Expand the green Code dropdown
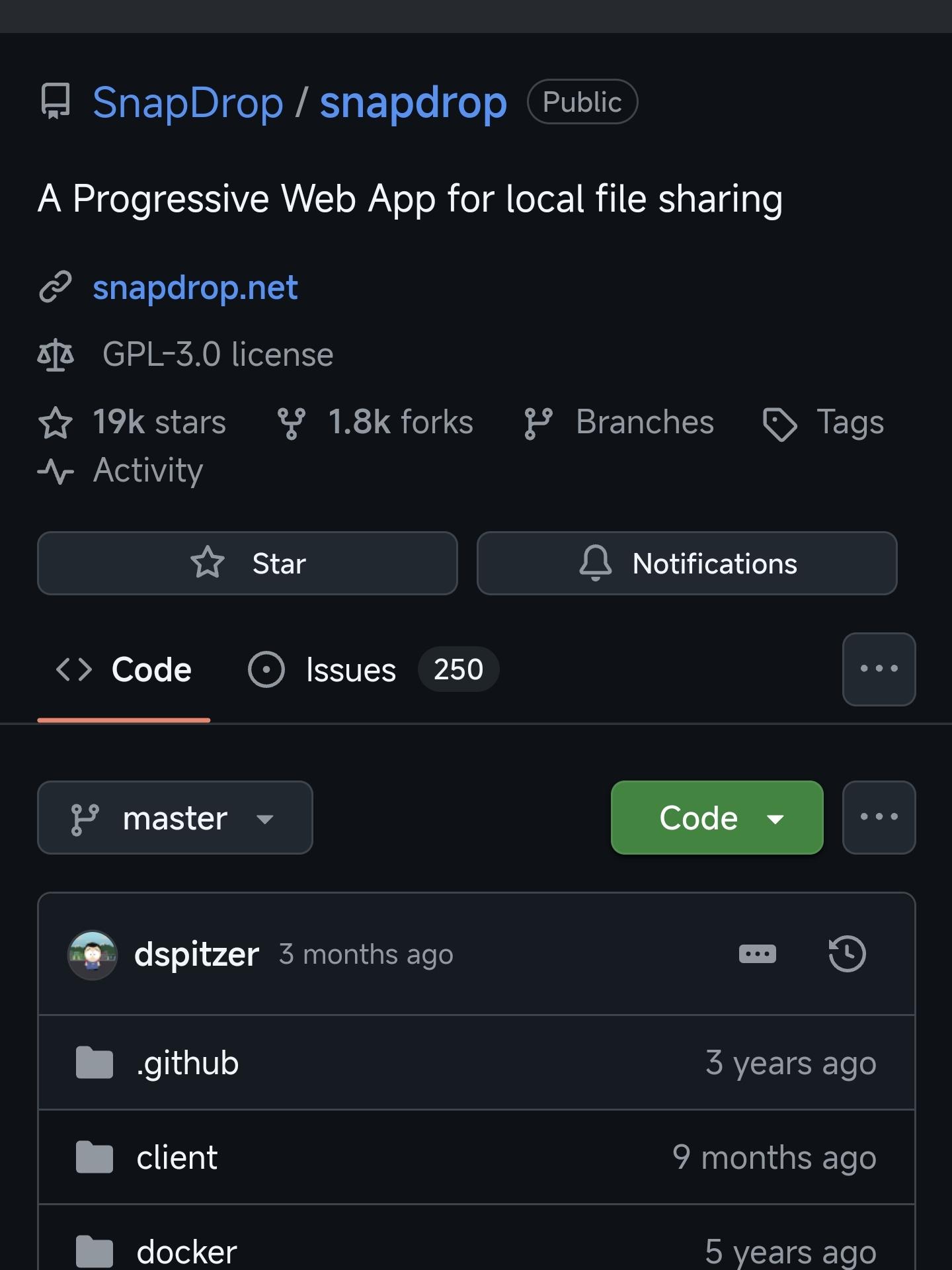952x1270 pixels. tap(717, 818)
